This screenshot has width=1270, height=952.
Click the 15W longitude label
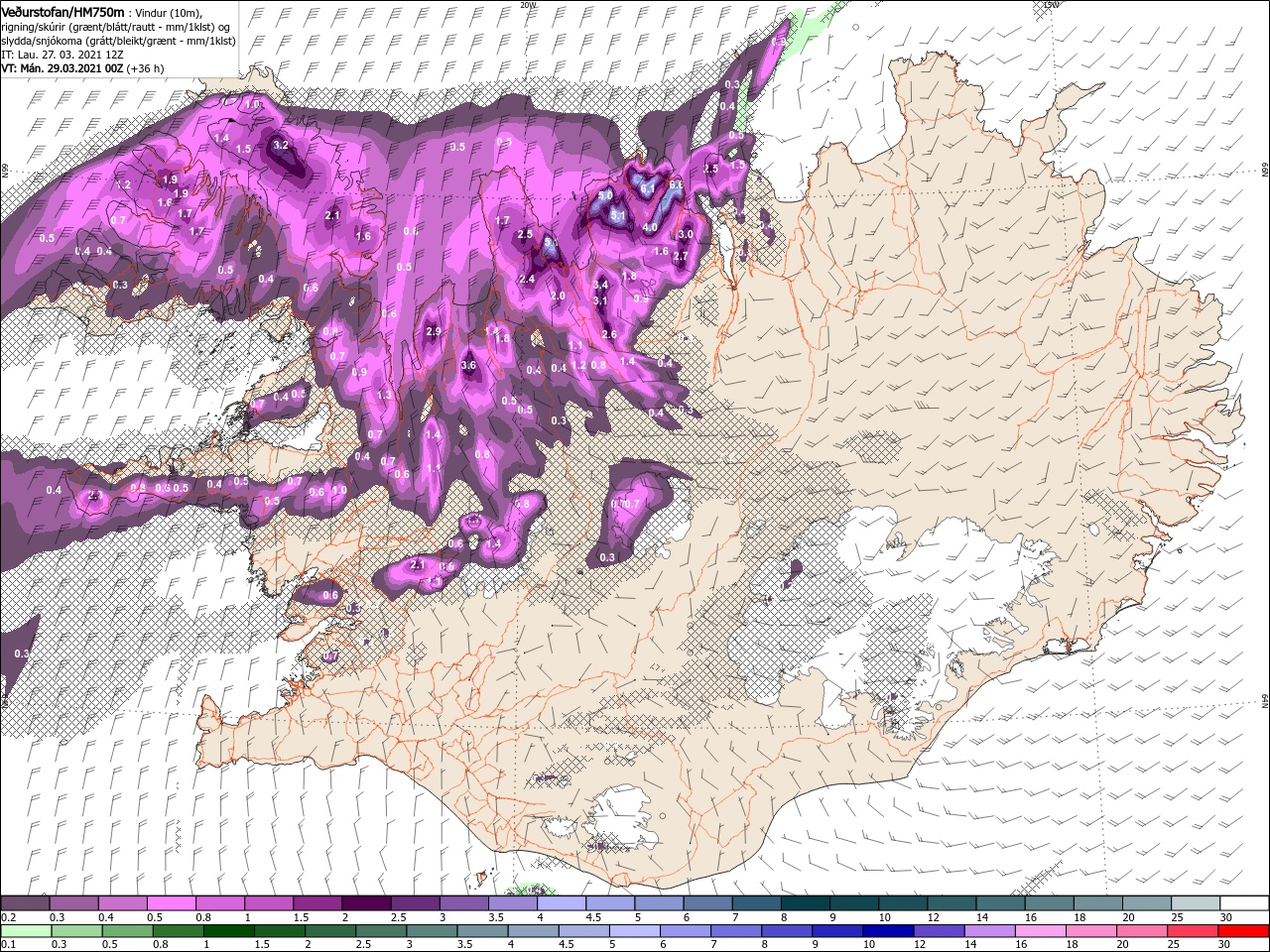pyautogui.click(x=1052, y=5)
